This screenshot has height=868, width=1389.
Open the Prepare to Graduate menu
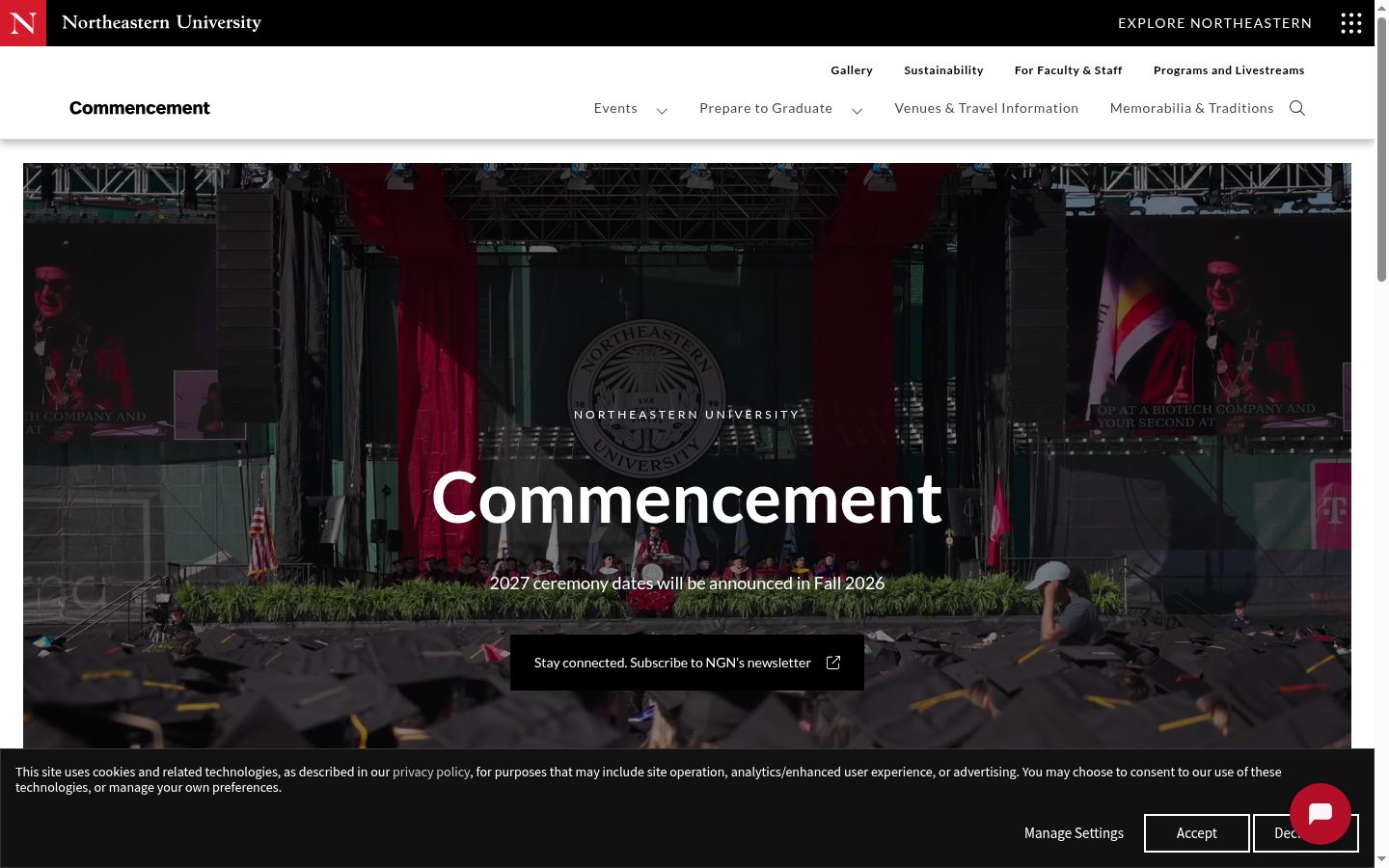tap(766, 108)
